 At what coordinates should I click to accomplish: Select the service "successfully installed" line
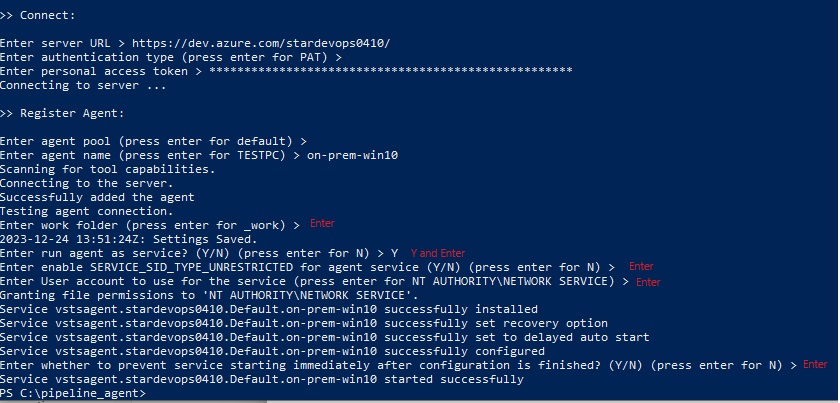(x=268, y=309)
